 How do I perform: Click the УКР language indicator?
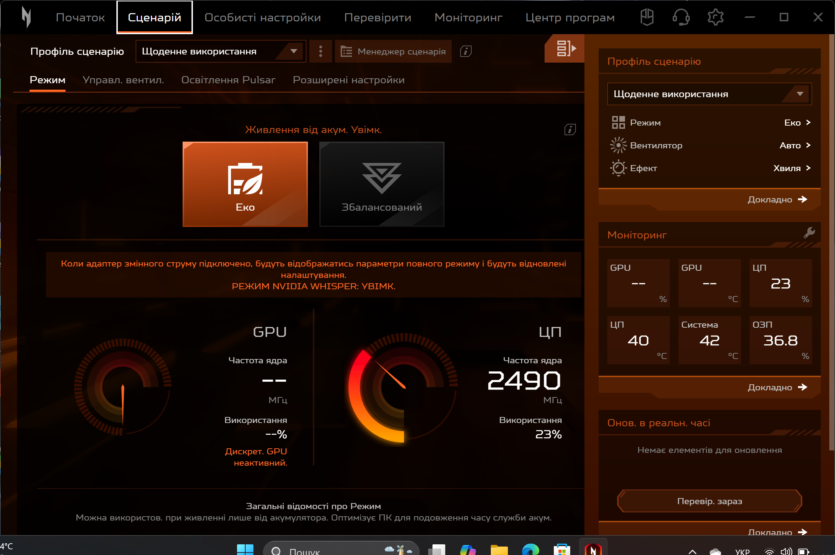coord(742,551)
